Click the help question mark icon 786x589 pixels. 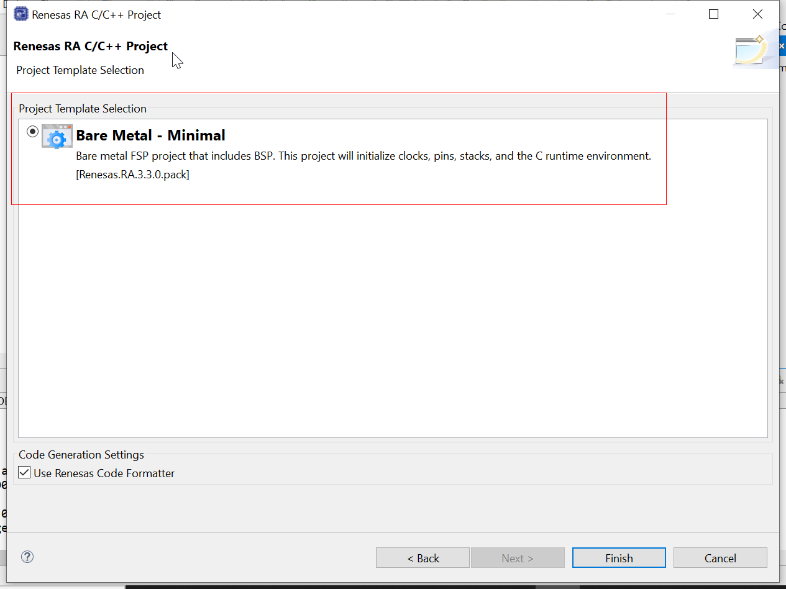click(x=27, y=557)
